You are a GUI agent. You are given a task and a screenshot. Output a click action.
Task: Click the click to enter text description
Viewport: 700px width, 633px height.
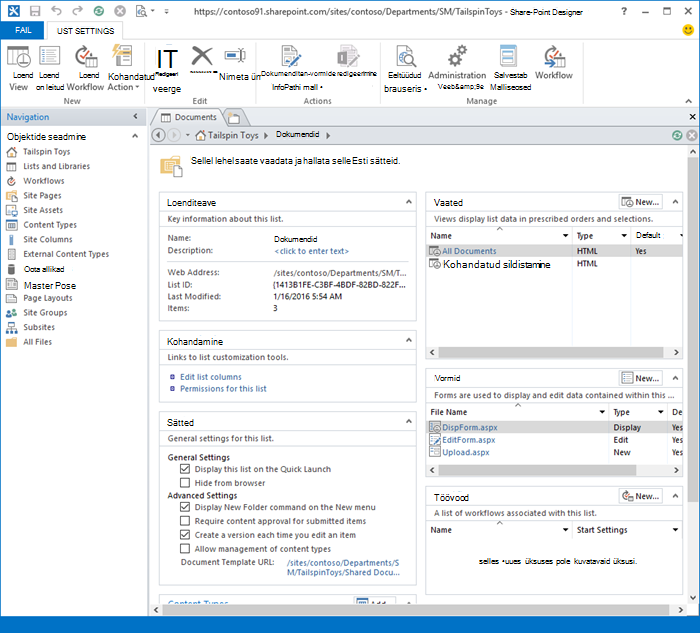312,251
